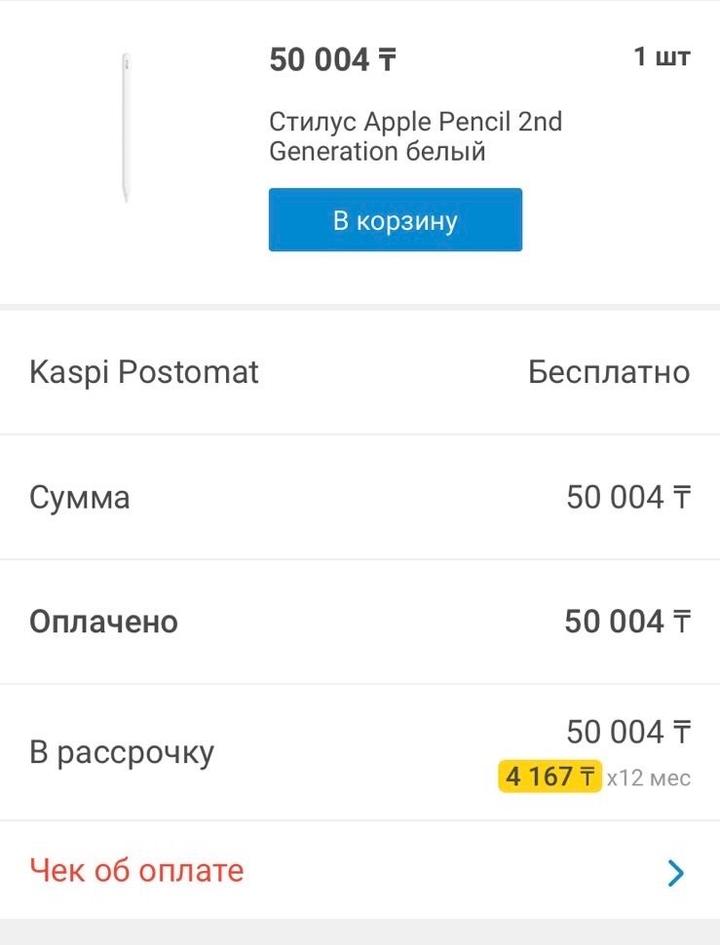Select the Kaspi Postomat delivery label

(144, 372)
